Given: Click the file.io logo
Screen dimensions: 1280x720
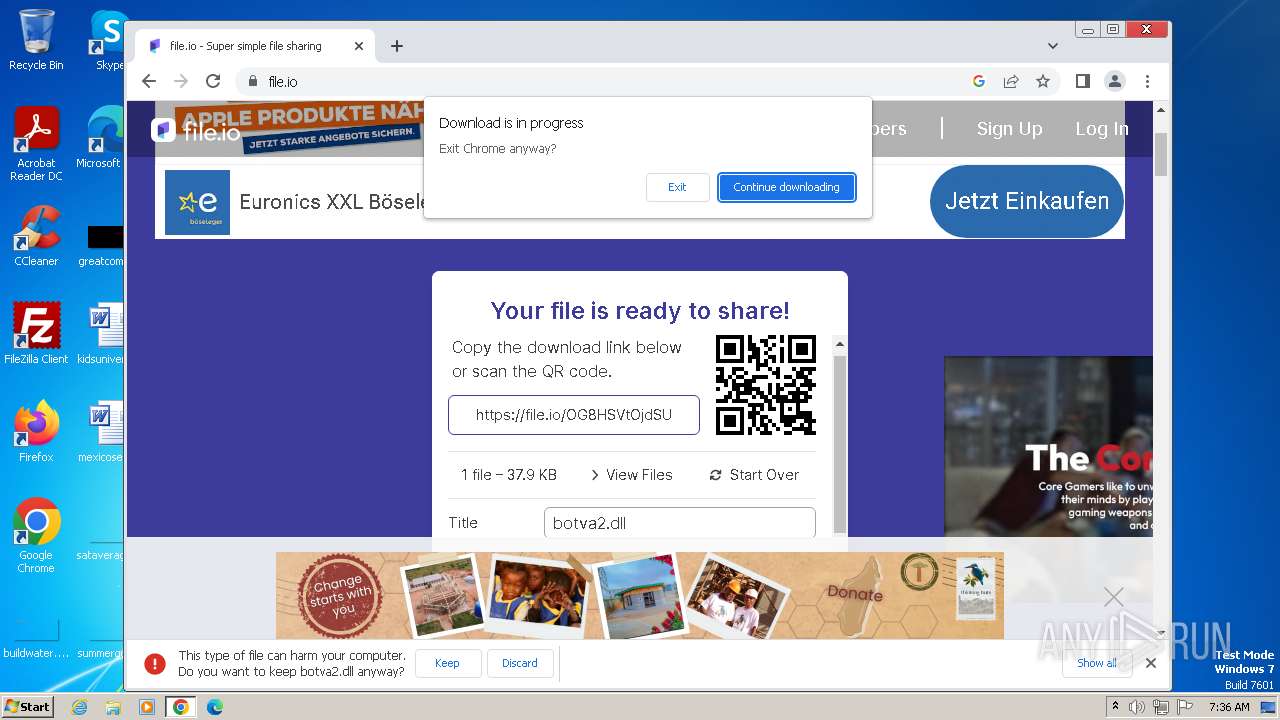Looking at the screenshot, I should pos(196,131).
